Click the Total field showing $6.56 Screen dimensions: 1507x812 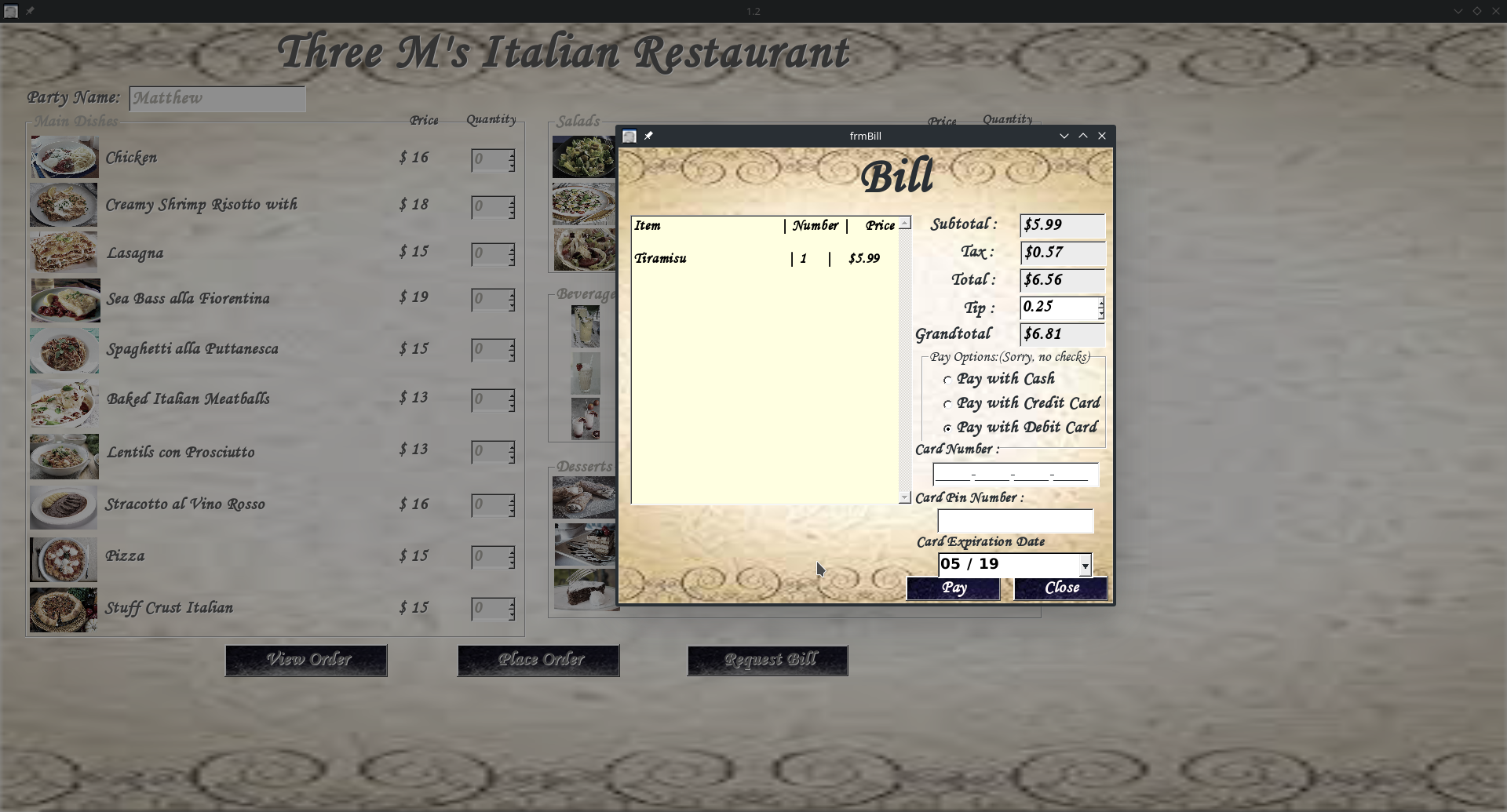pyautogui.click(x=1063, y=280)
